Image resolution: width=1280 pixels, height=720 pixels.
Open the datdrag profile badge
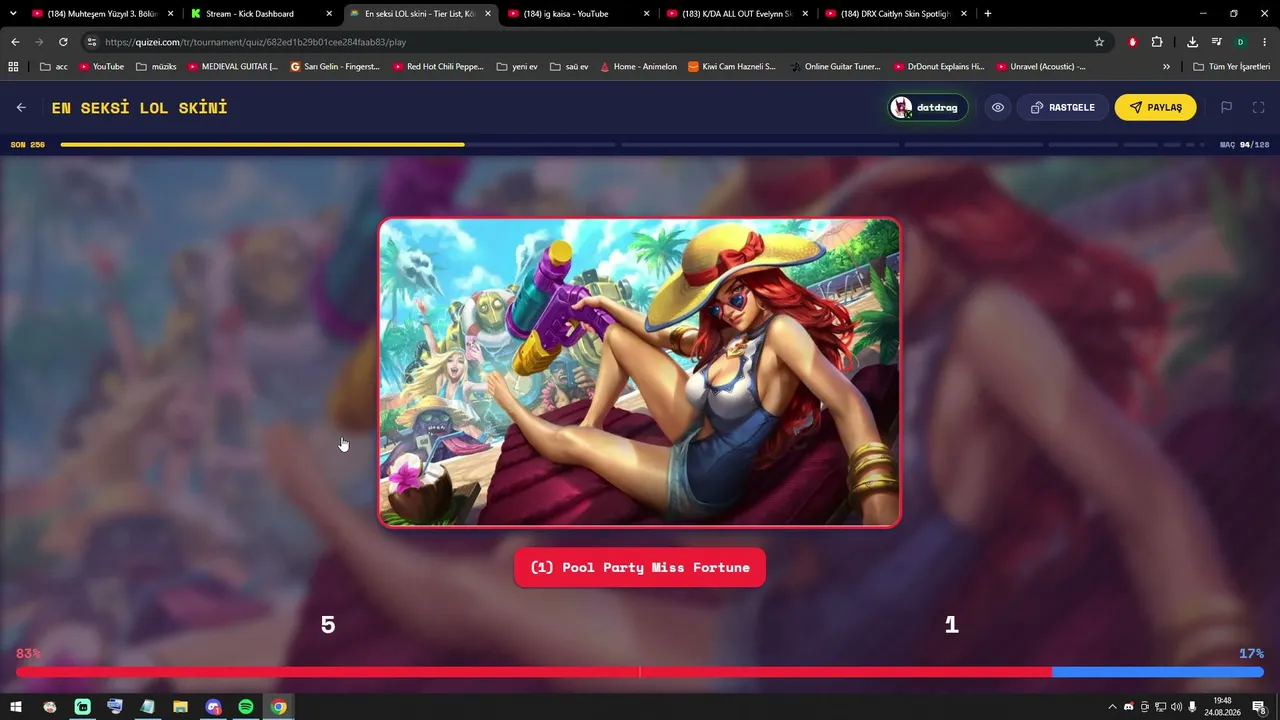(x=928, y=107)
